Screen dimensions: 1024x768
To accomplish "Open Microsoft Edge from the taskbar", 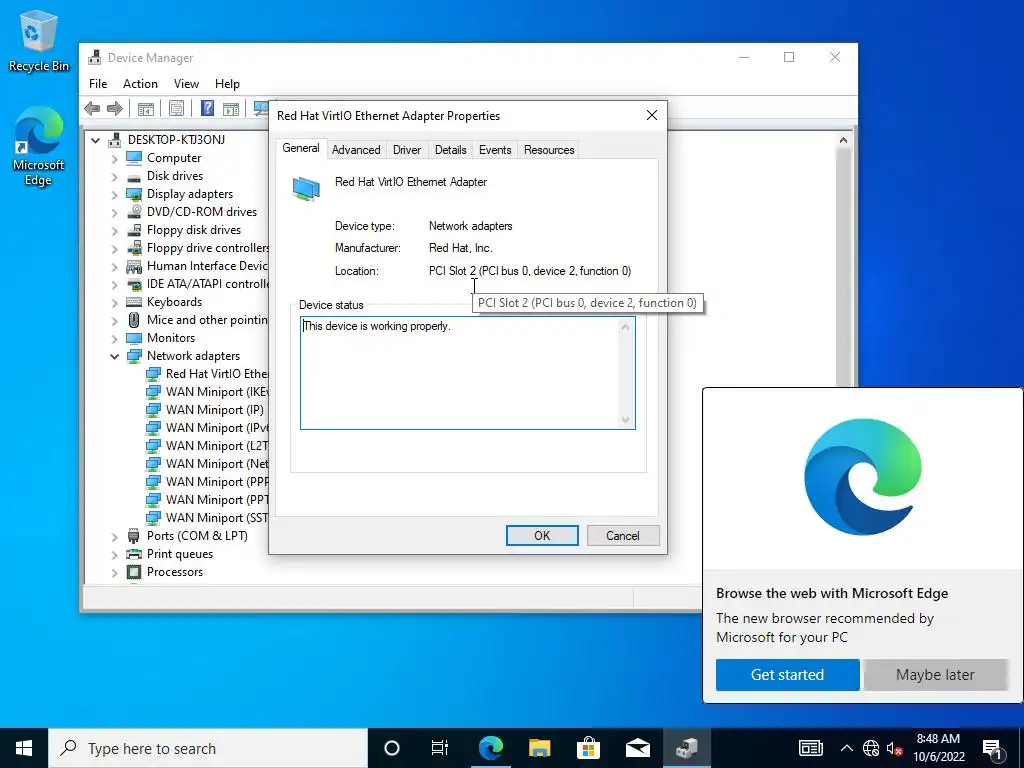I will click(490, 748).
